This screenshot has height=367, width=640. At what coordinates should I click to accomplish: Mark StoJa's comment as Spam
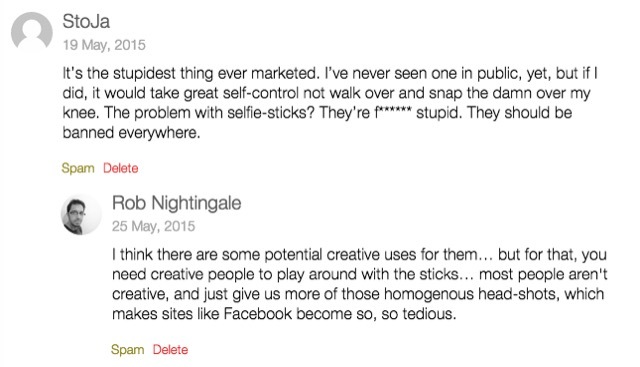point(78,168)
